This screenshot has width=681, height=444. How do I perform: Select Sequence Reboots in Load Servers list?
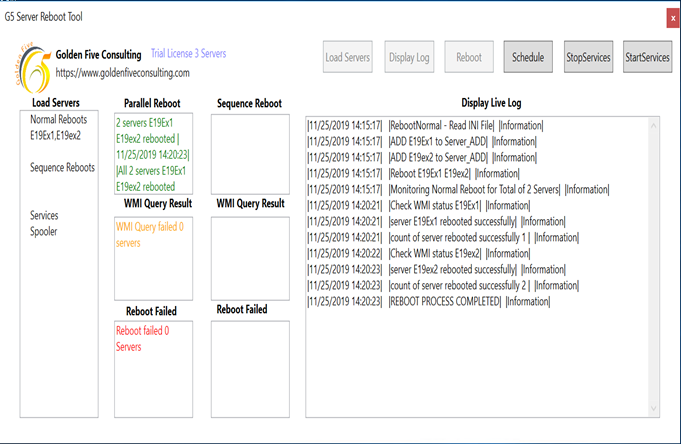(63, 168)
